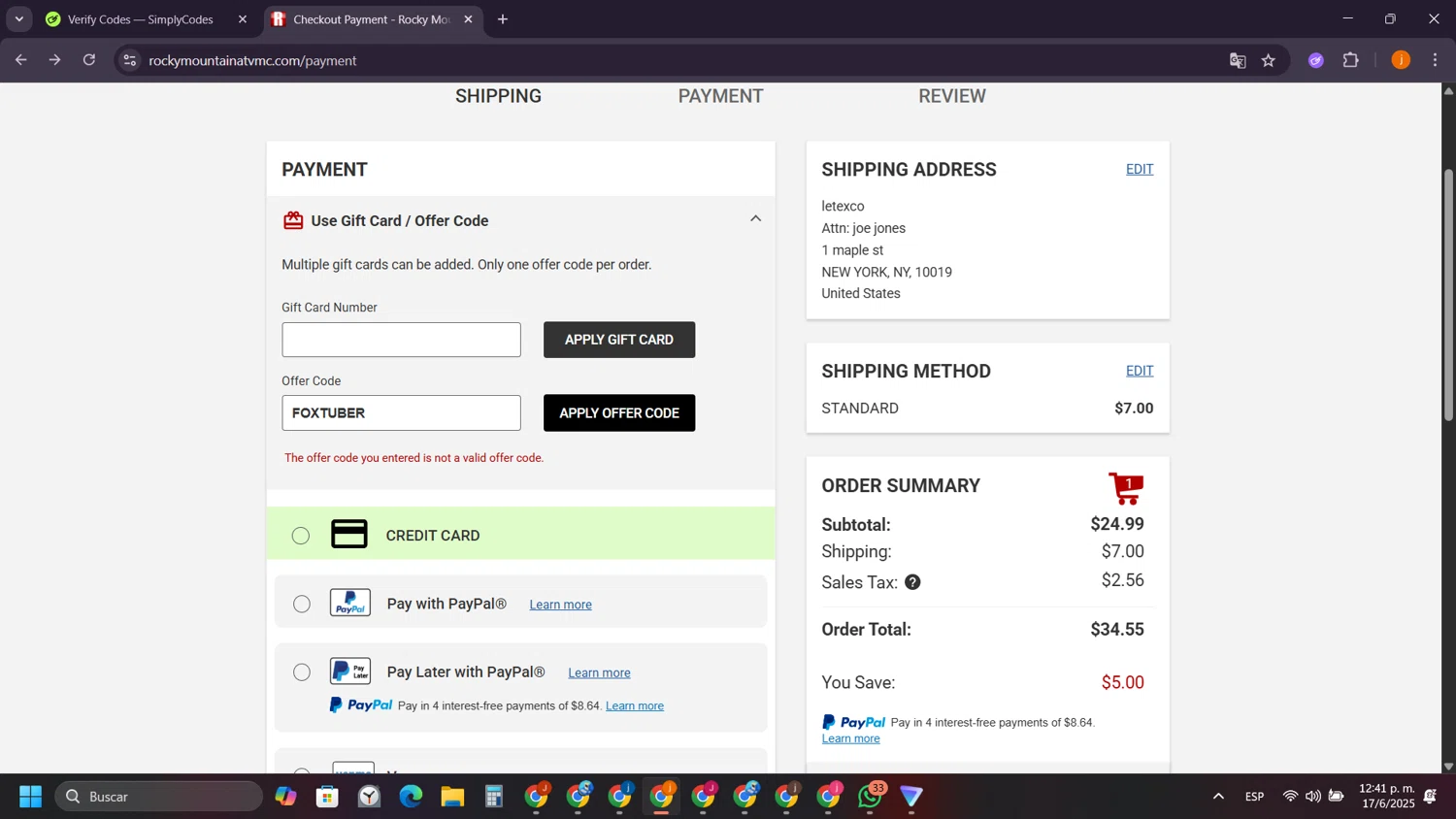Click the volume speaker tray icon
Screen dimensions: 1456x819
1312,797
